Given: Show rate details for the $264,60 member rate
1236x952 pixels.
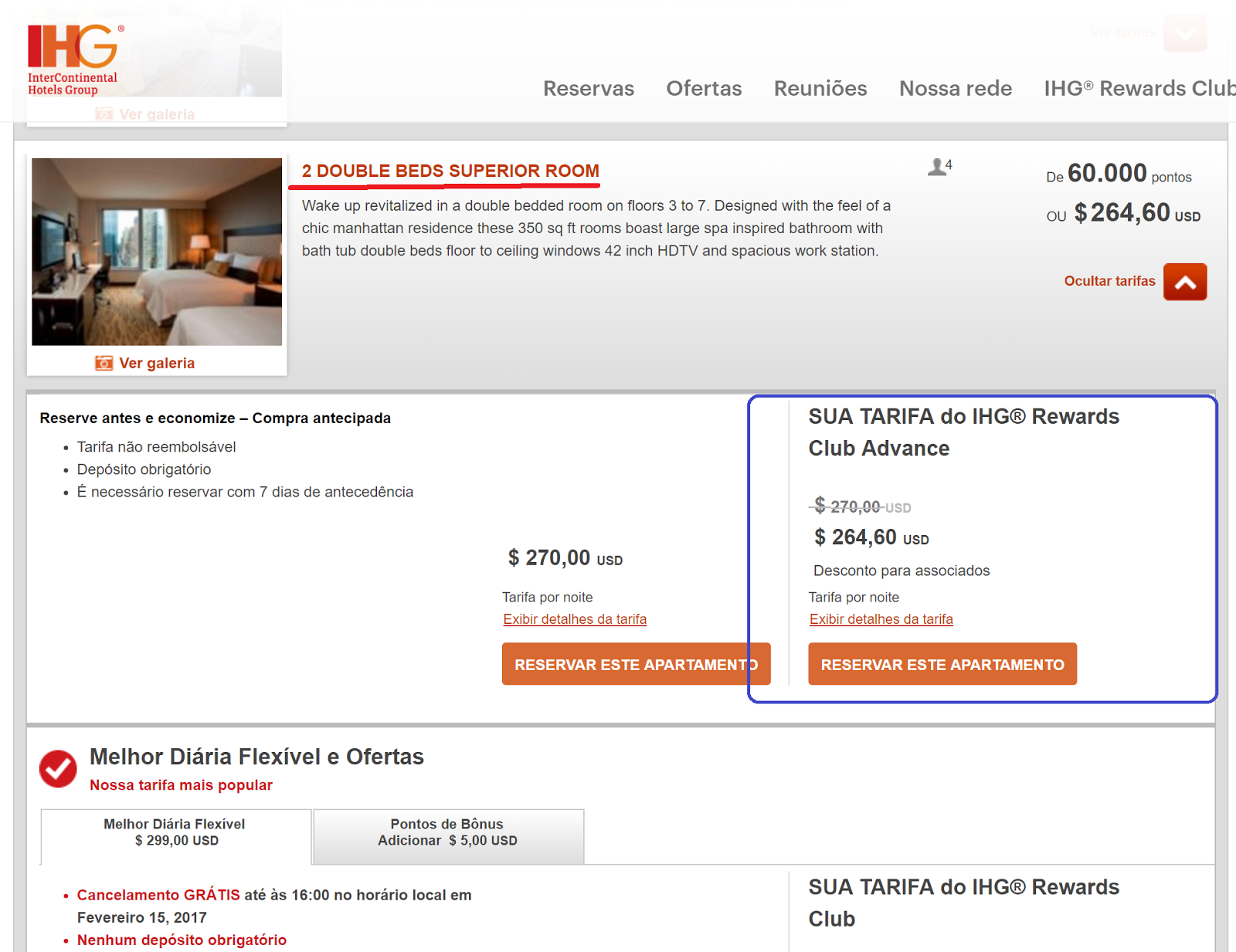Looking at the screenshot, I should point(881,619).
